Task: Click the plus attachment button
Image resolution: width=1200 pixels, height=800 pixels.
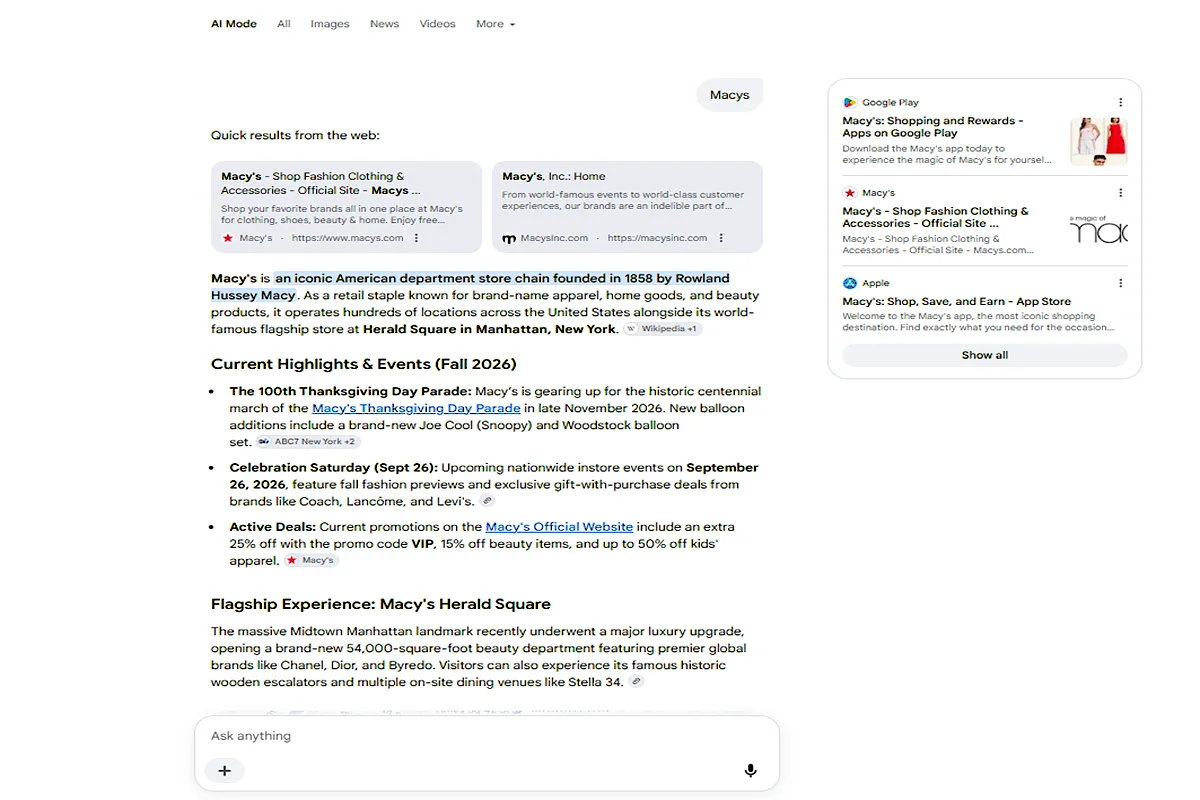Action: coord(224,770)
